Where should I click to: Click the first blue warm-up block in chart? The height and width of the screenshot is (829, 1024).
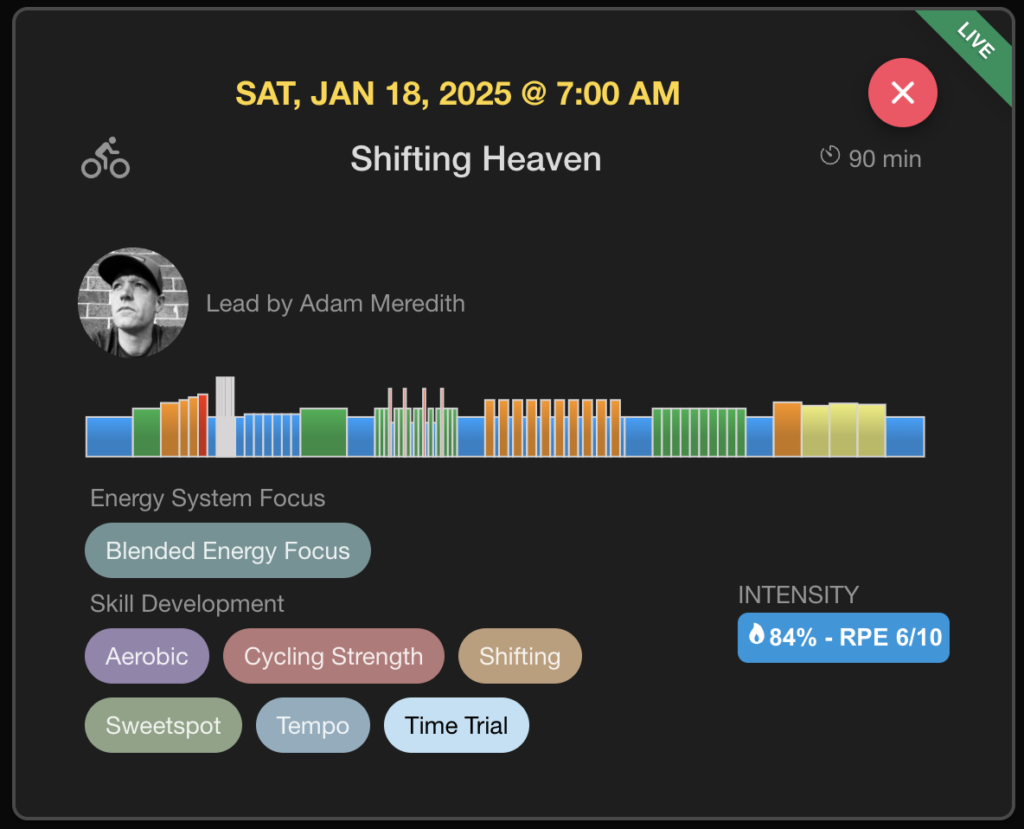(109, 436)
